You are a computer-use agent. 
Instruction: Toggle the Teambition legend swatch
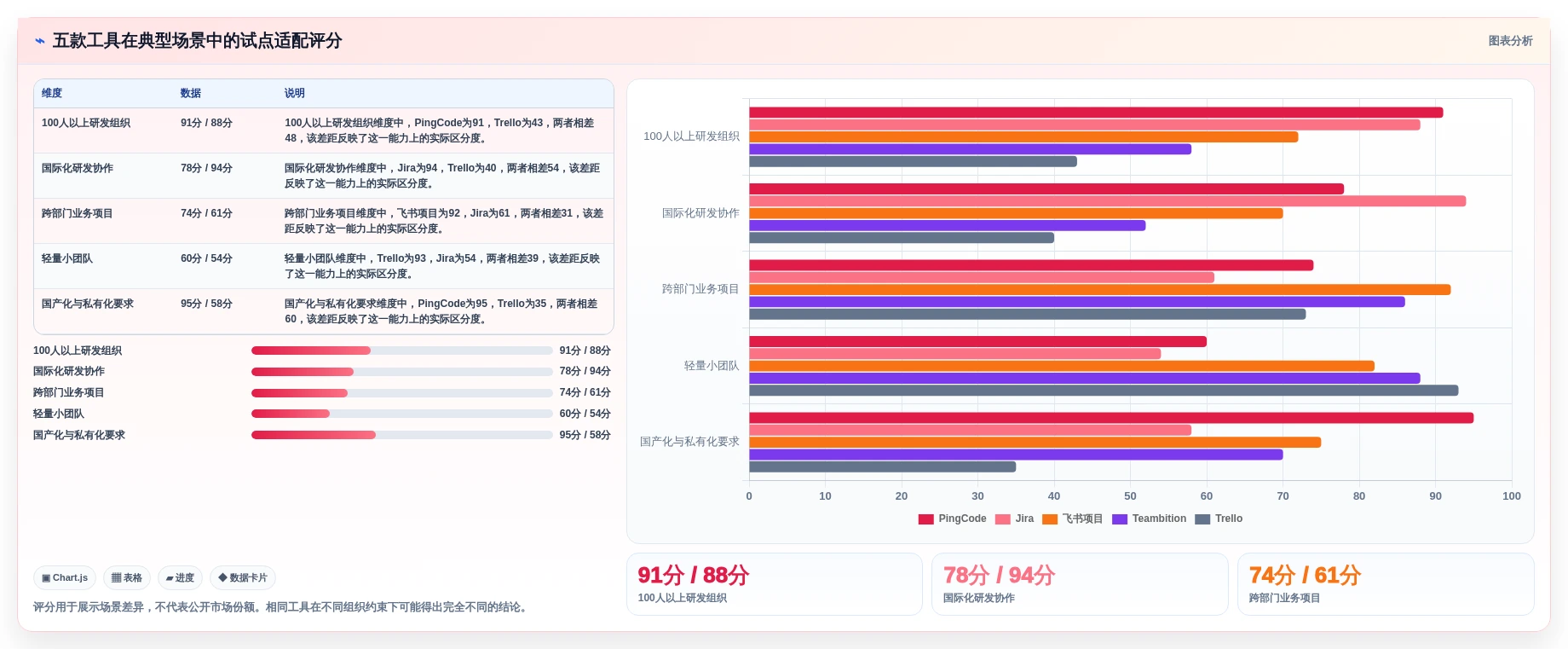click(x=1120, y=519)
